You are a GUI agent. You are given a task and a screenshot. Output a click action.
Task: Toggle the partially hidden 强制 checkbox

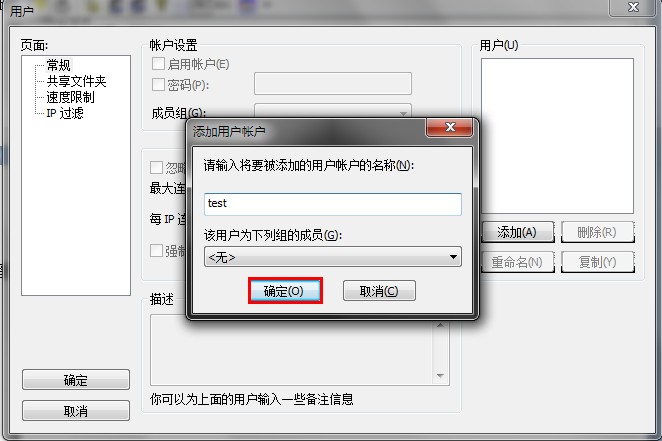point(156,251)
